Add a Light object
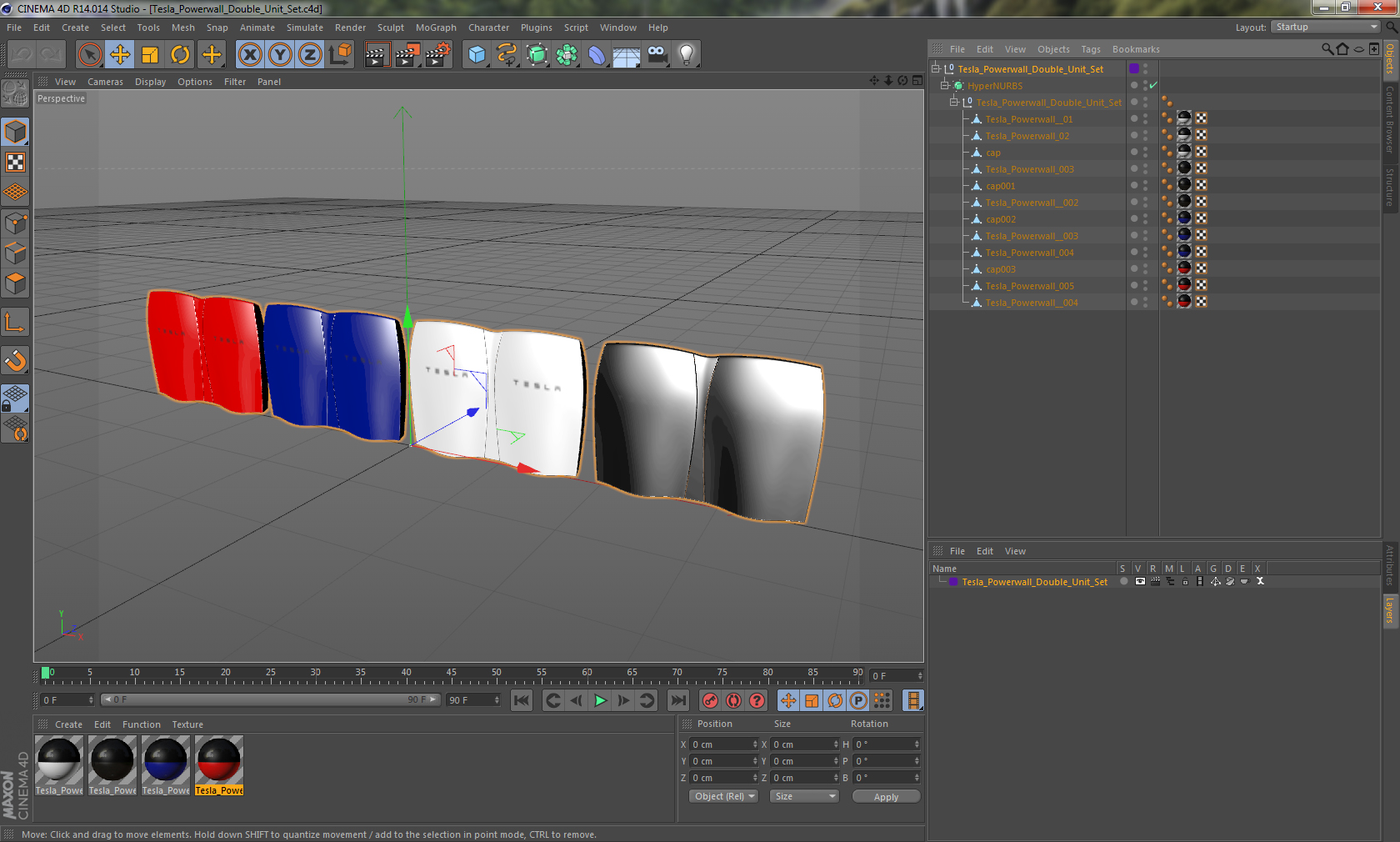1400x842 pixels. pyautogui.click(x=687, y=55)
